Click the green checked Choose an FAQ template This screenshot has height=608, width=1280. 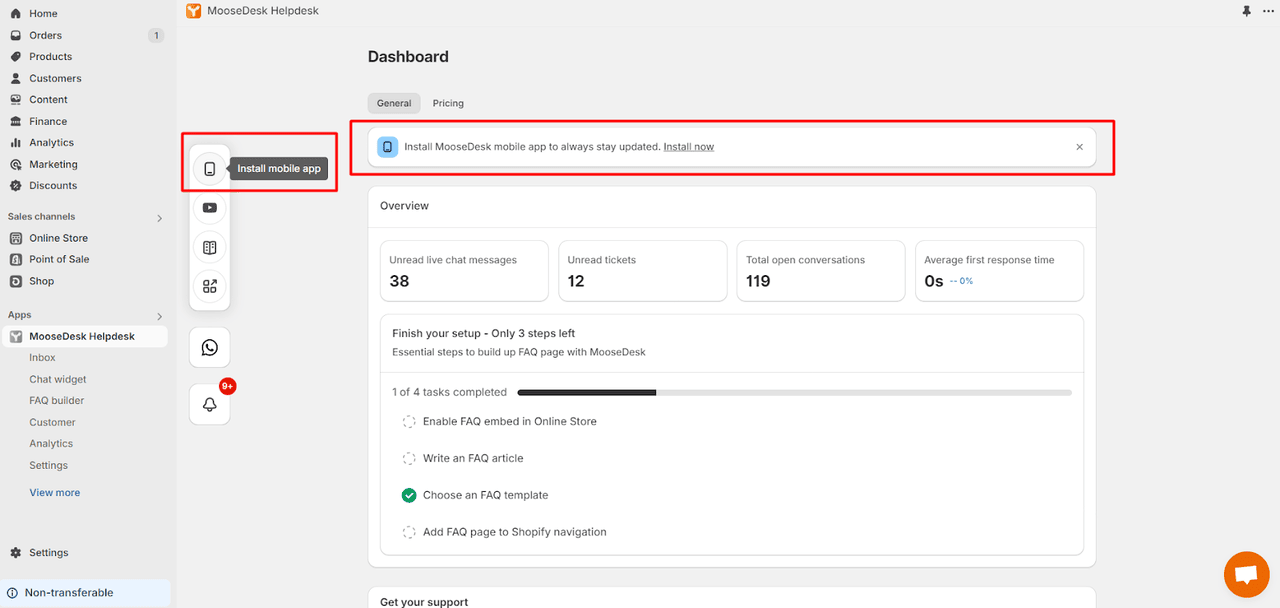coord(409,495)
